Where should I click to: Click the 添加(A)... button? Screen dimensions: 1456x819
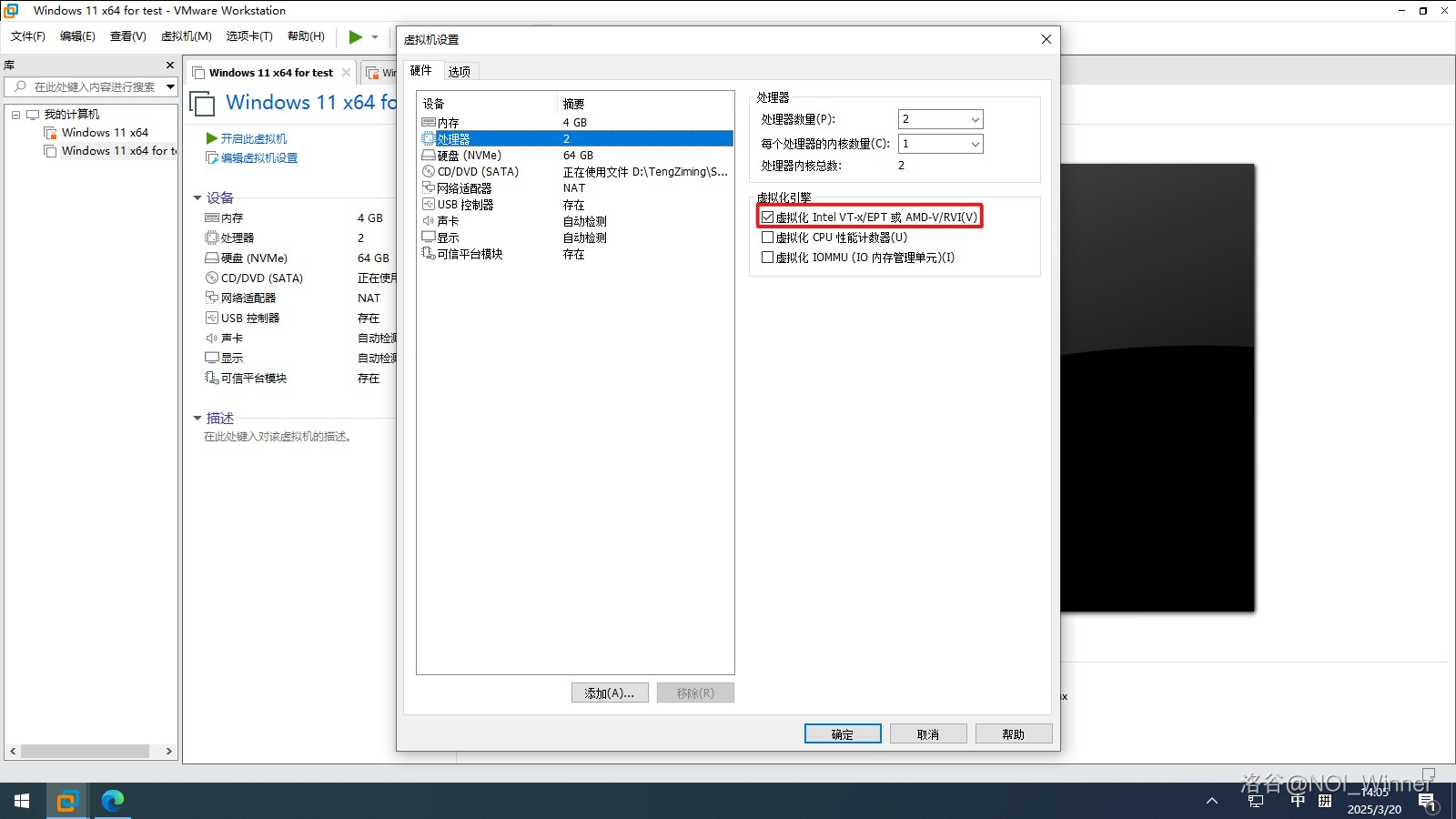[610, 693]
